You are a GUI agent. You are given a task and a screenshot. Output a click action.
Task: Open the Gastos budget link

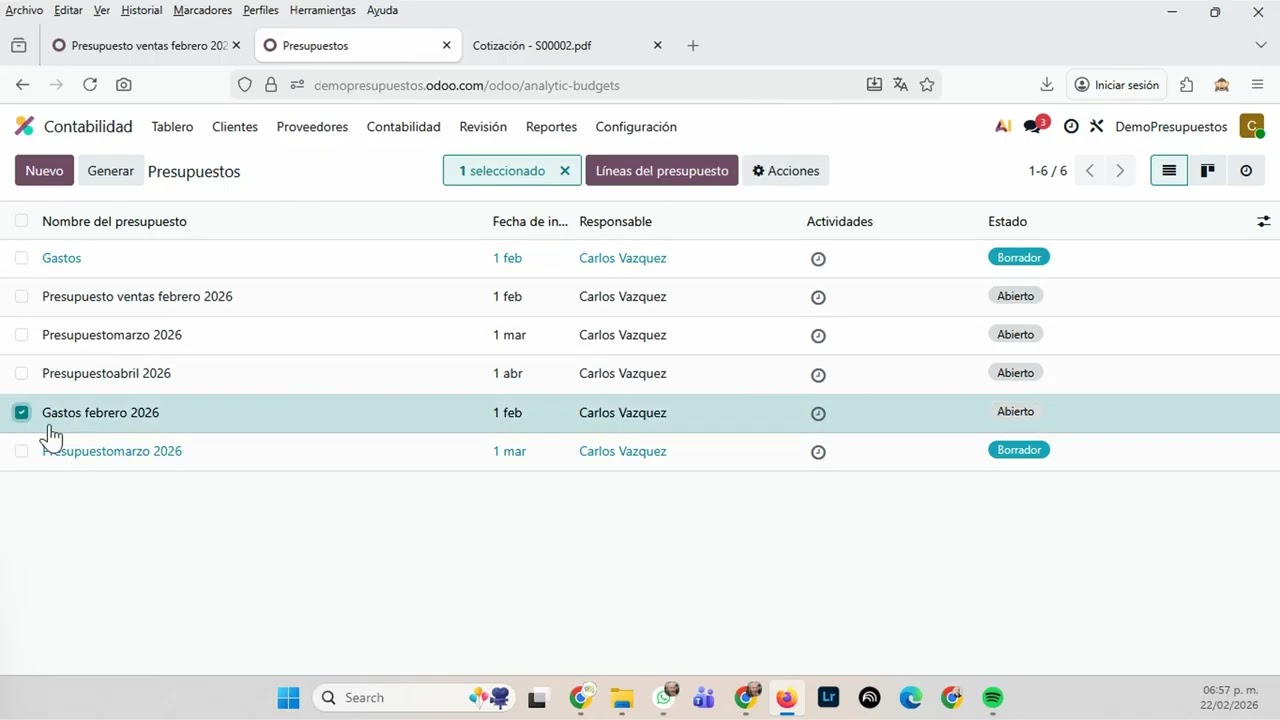61,258
